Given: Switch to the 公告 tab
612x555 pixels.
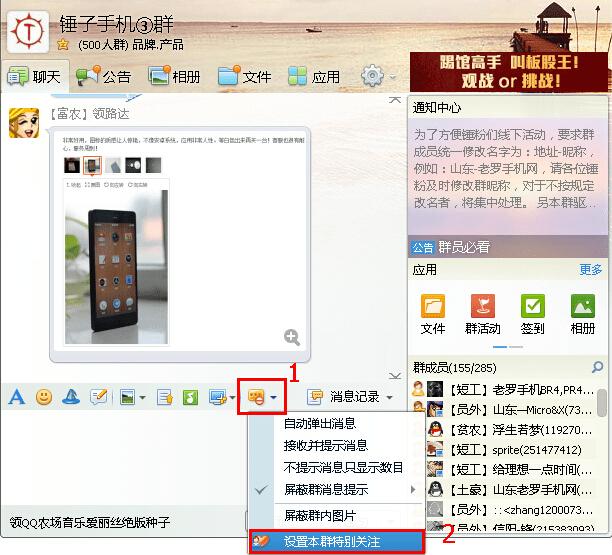Looking at the screenshot, I should [104, 76].
